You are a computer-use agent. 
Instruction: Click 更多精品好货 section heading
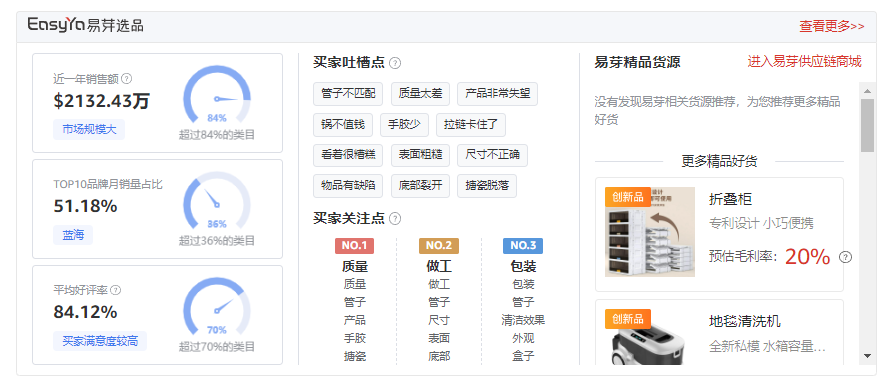point(719,161)
